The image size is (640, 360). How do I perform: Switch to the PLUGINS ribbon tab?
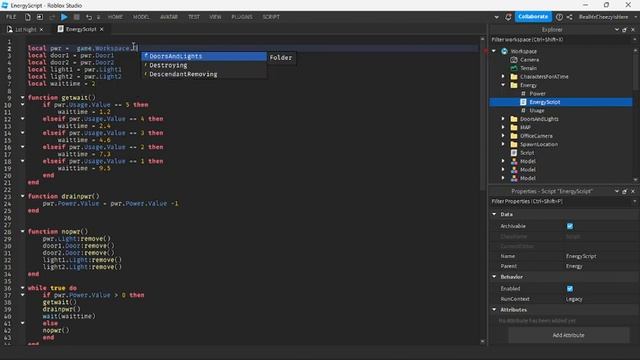pos(242,17)
